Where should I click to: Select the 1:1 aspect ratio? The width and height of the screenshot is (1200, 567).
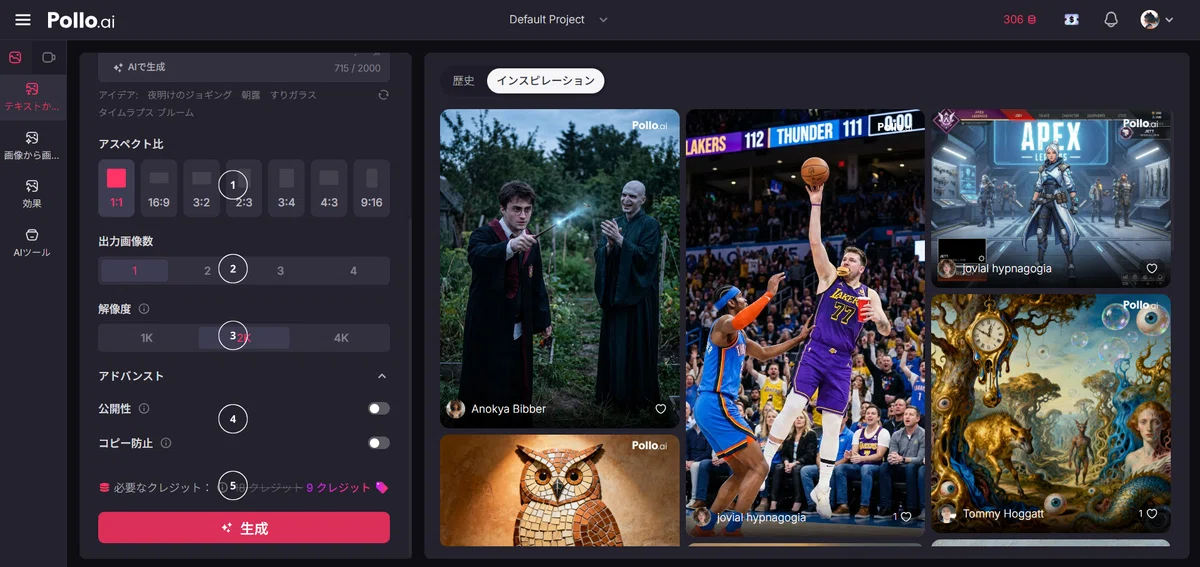tap(116, 188)
